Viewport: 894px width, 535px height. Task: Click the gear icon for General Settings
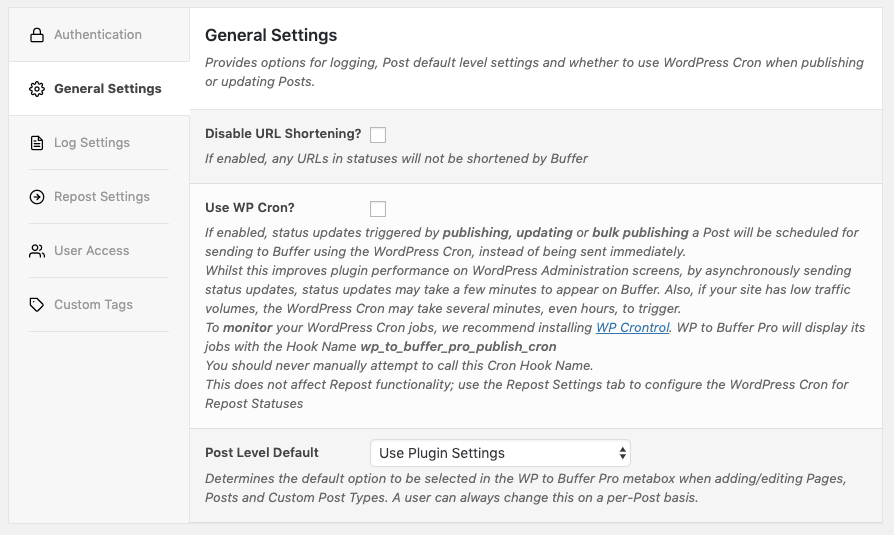[x=37, y=89]
